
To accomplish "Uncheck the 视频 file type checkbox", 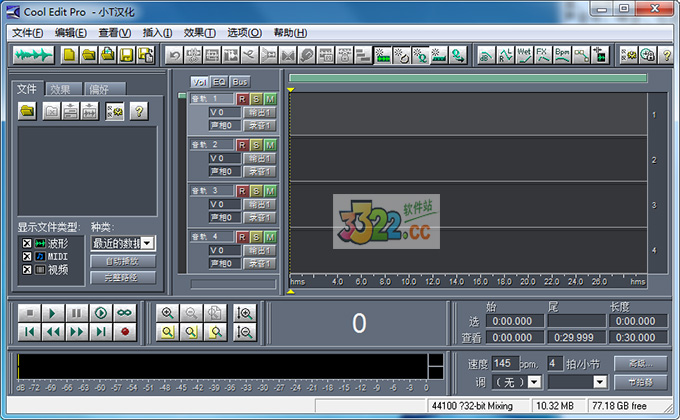I will pyautogui.click(x=27, y=269).
